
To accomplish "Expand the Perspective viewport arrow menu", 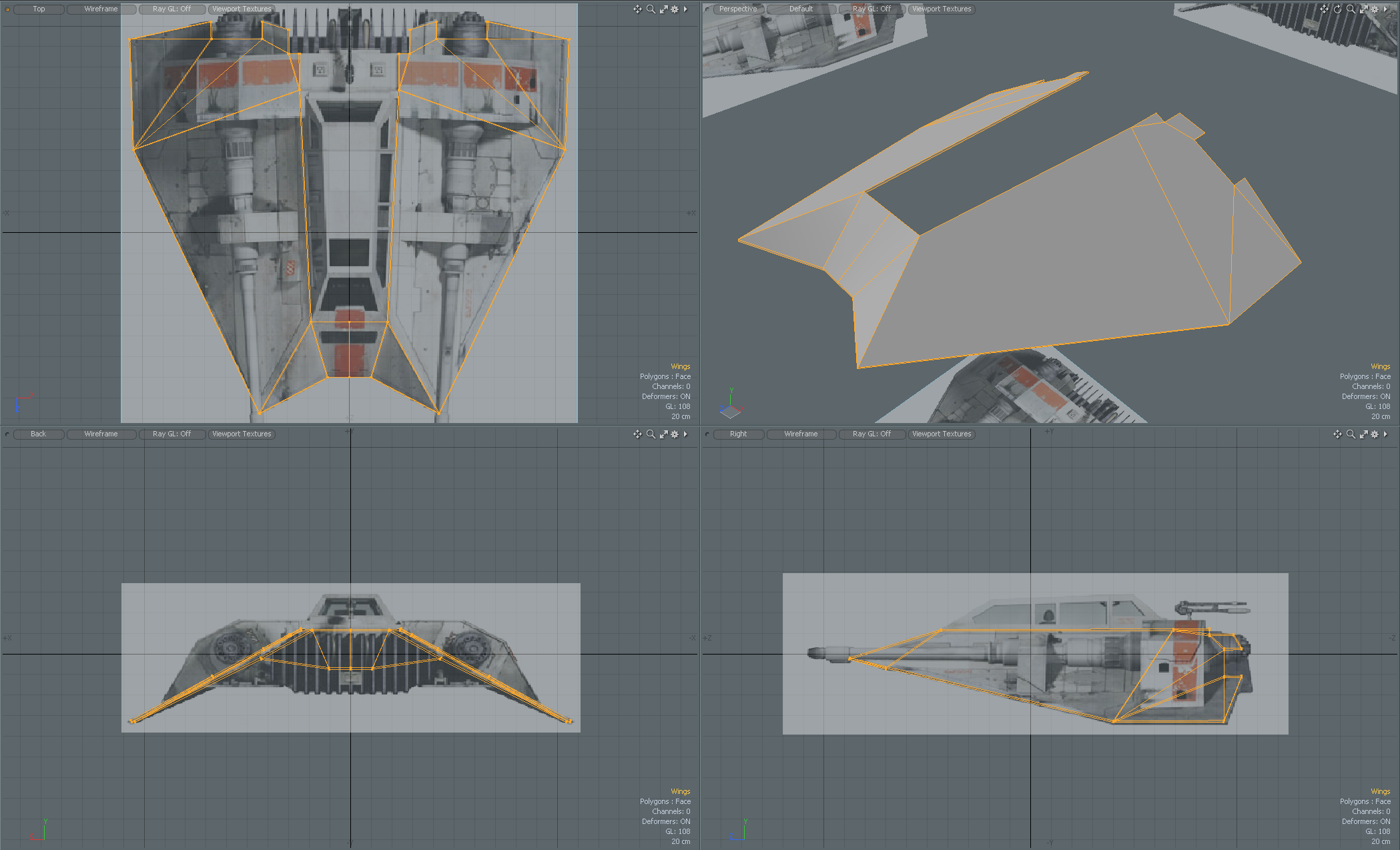I will (1385, 9).
